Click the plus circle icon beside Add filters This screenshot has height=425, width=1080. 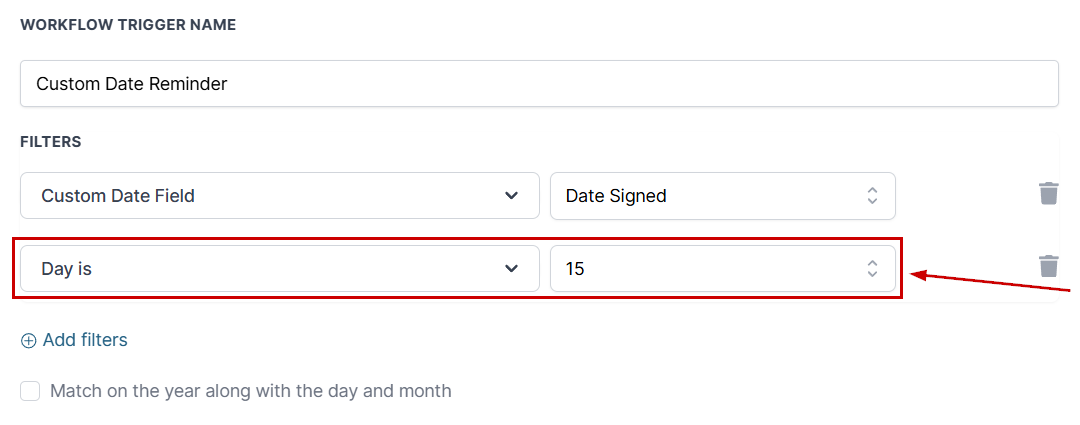29,341
